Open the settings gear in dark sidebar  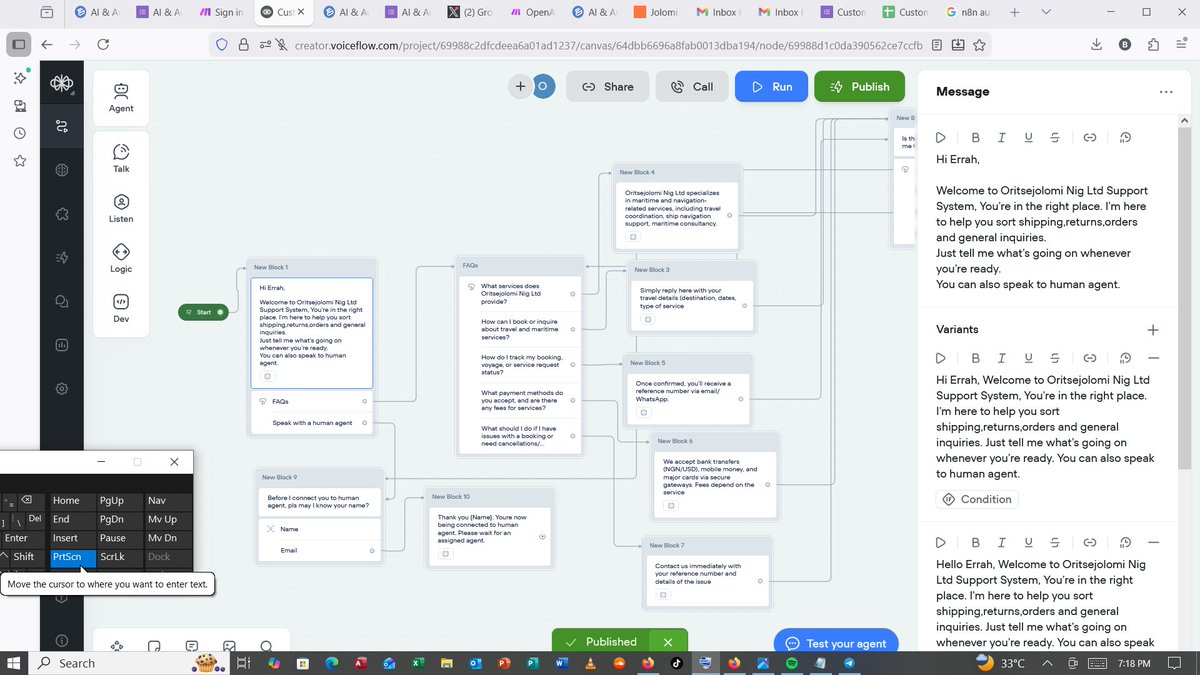(62, 389)
